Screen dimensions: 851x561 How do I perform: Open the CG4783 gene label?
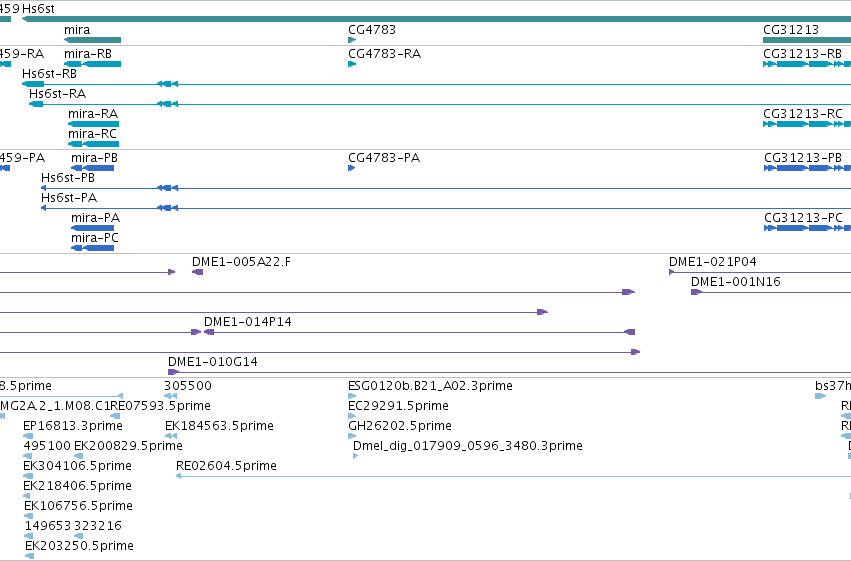pyautogui.click(x=372, y=30)
